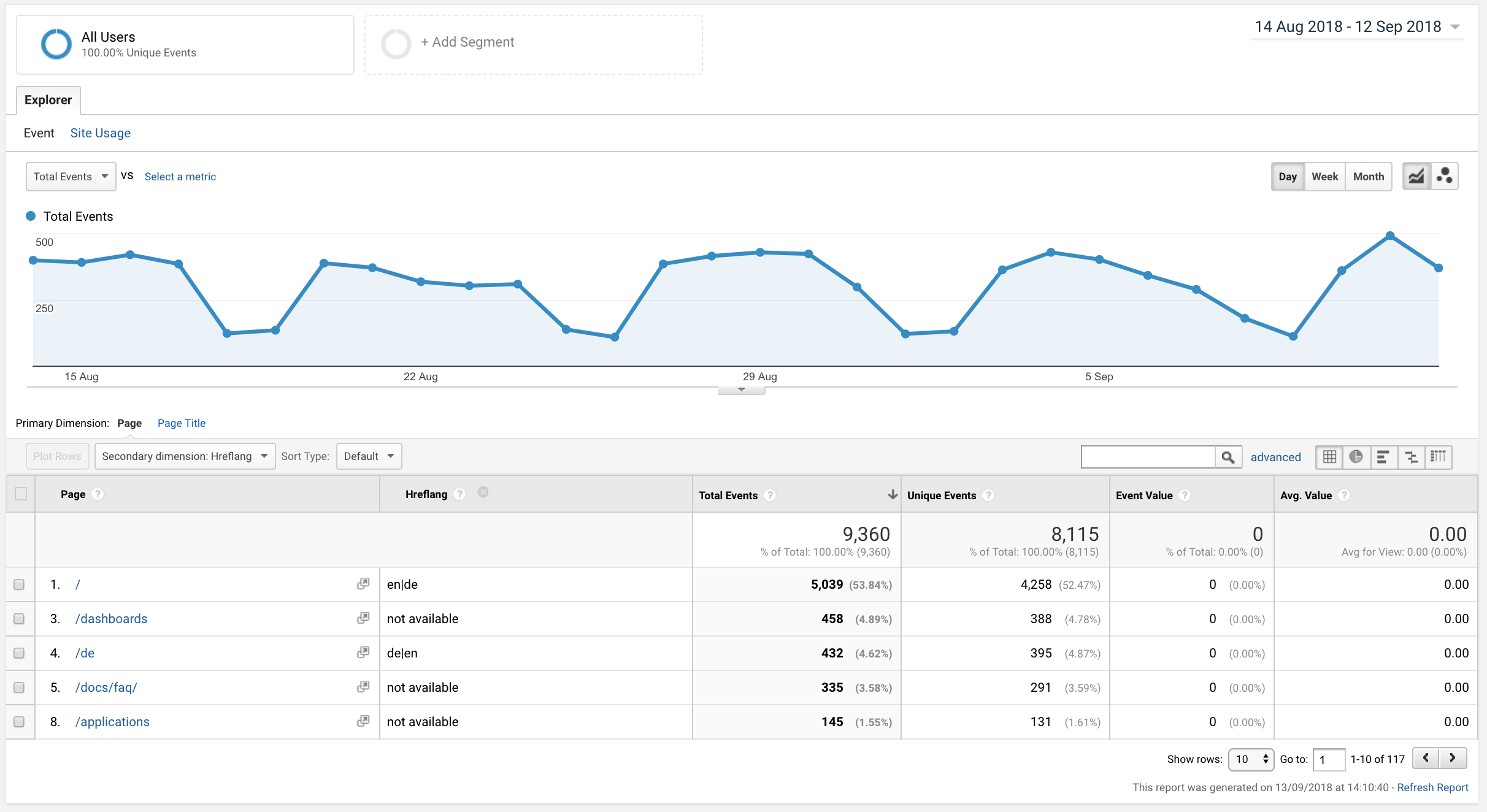This screenshot has height=812, width=1487.
Task: Click the 29 Aug data point on chart
Action: click(760, 252)
